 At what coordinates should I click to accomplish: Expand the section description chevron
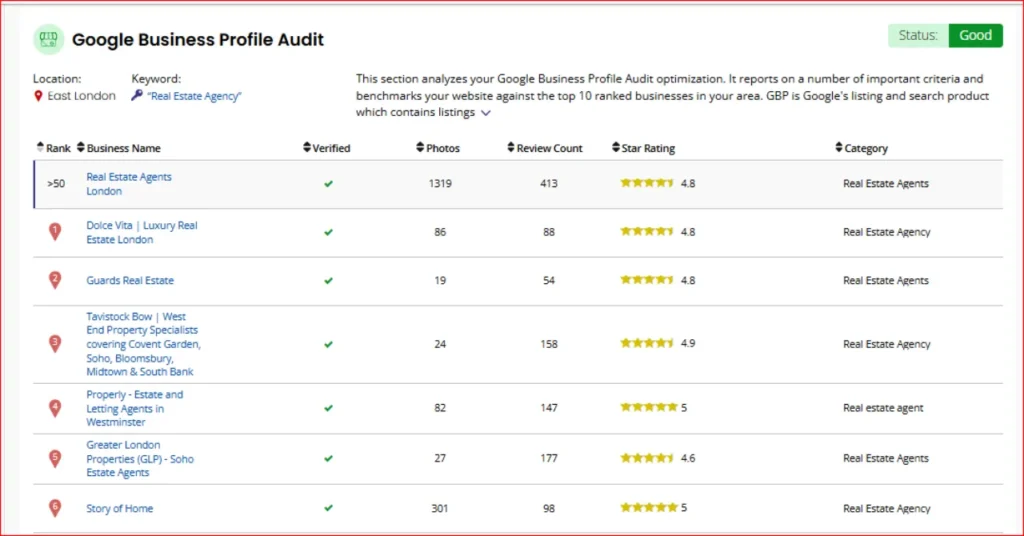(x=486, y=113)
